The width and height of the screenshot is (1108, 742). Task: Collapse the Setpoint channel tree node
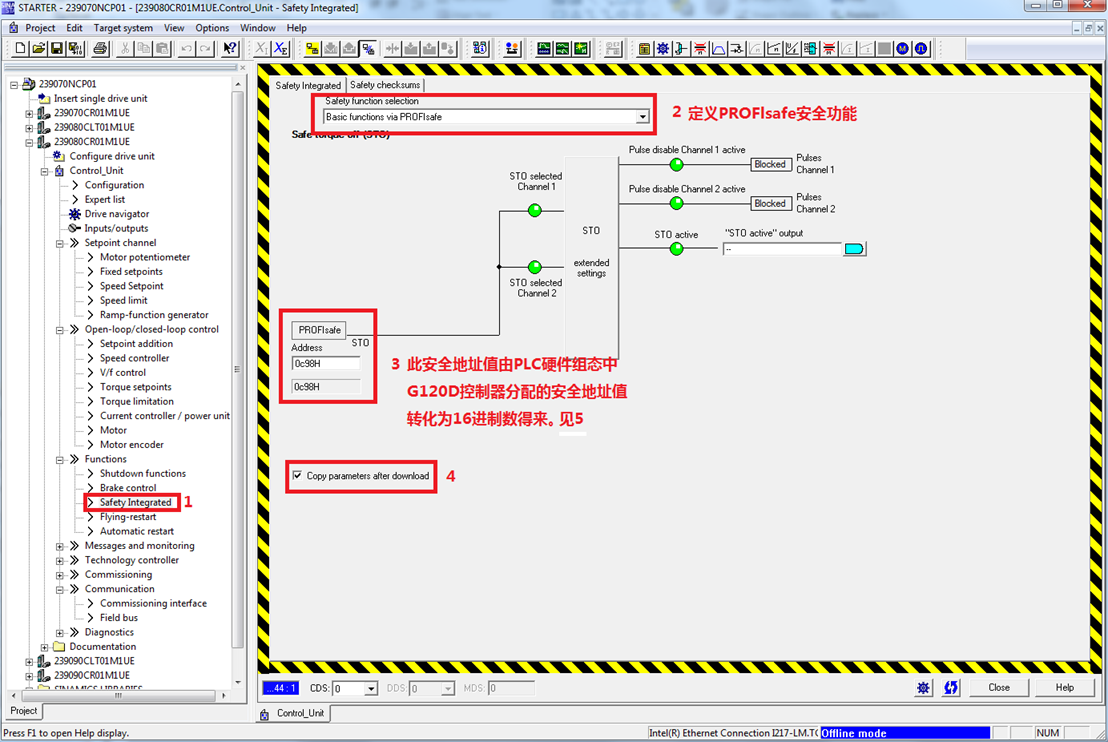60,243
